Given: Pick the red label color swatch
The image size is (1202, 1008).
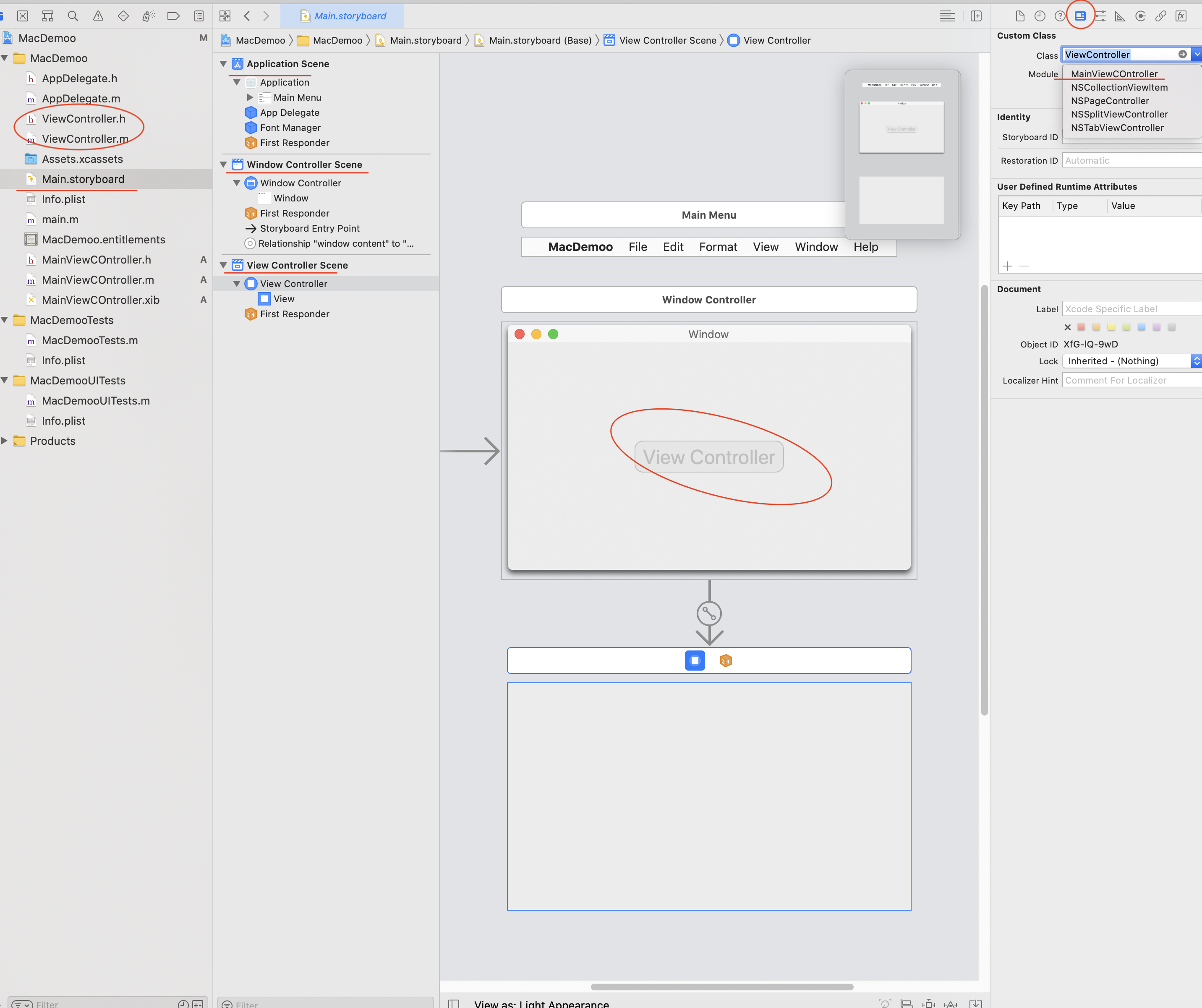Looking at the screenshot, I should point(1081,327).
